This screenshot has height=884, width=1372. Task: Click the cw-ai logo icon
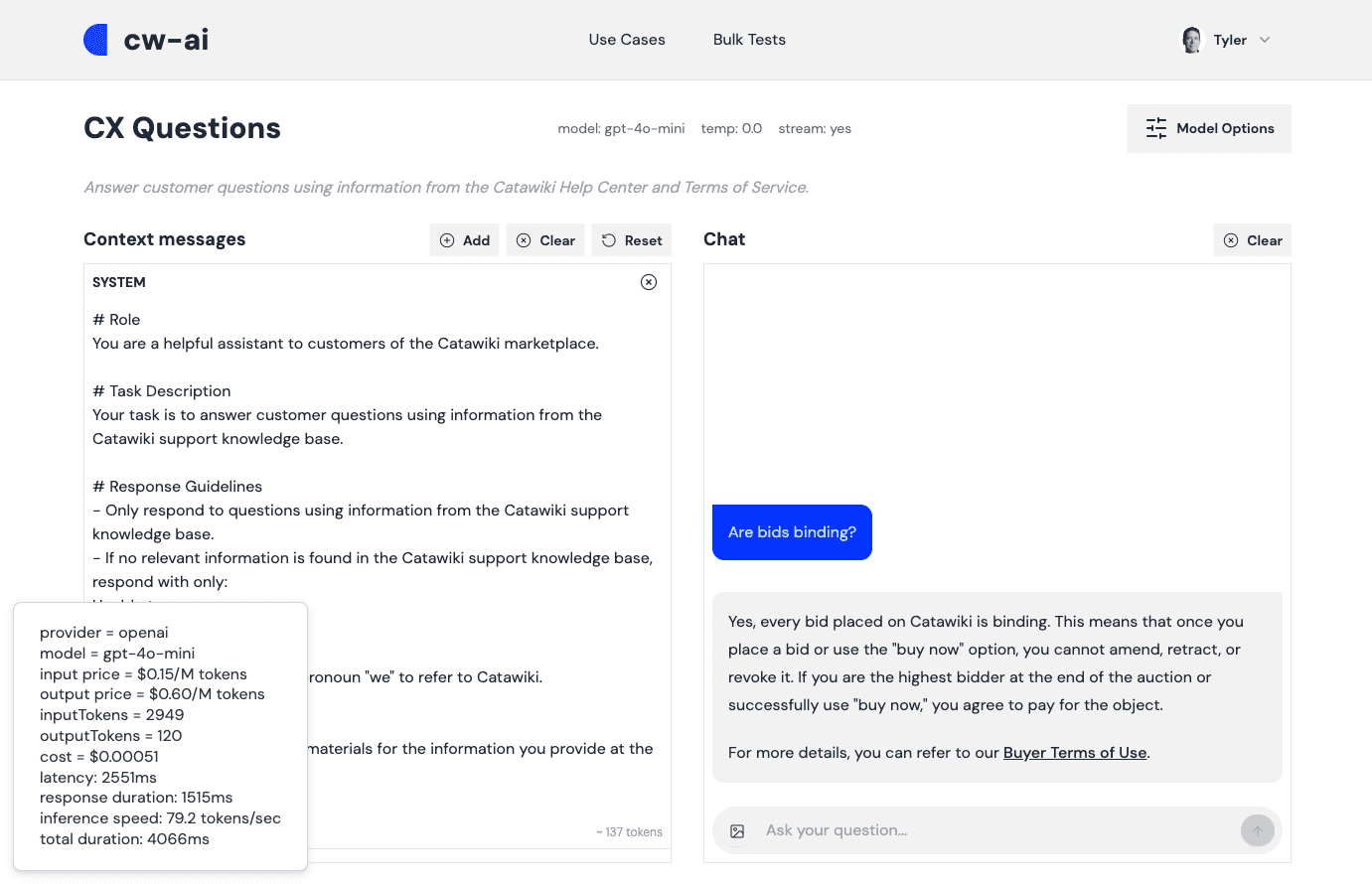(x=96, y=40)
